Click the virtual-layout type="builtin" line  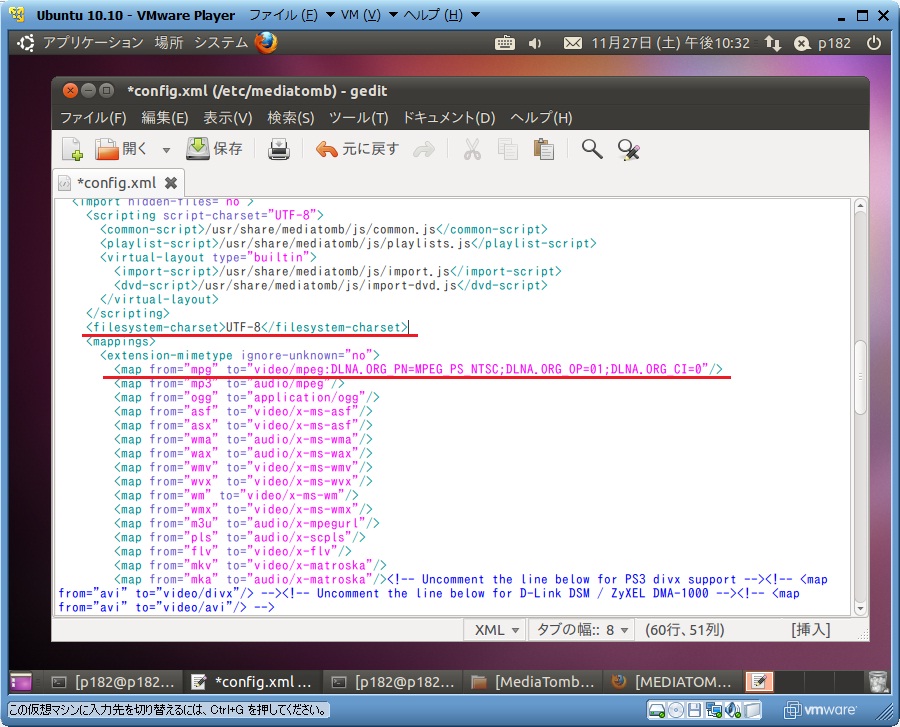tap(208, 258)
